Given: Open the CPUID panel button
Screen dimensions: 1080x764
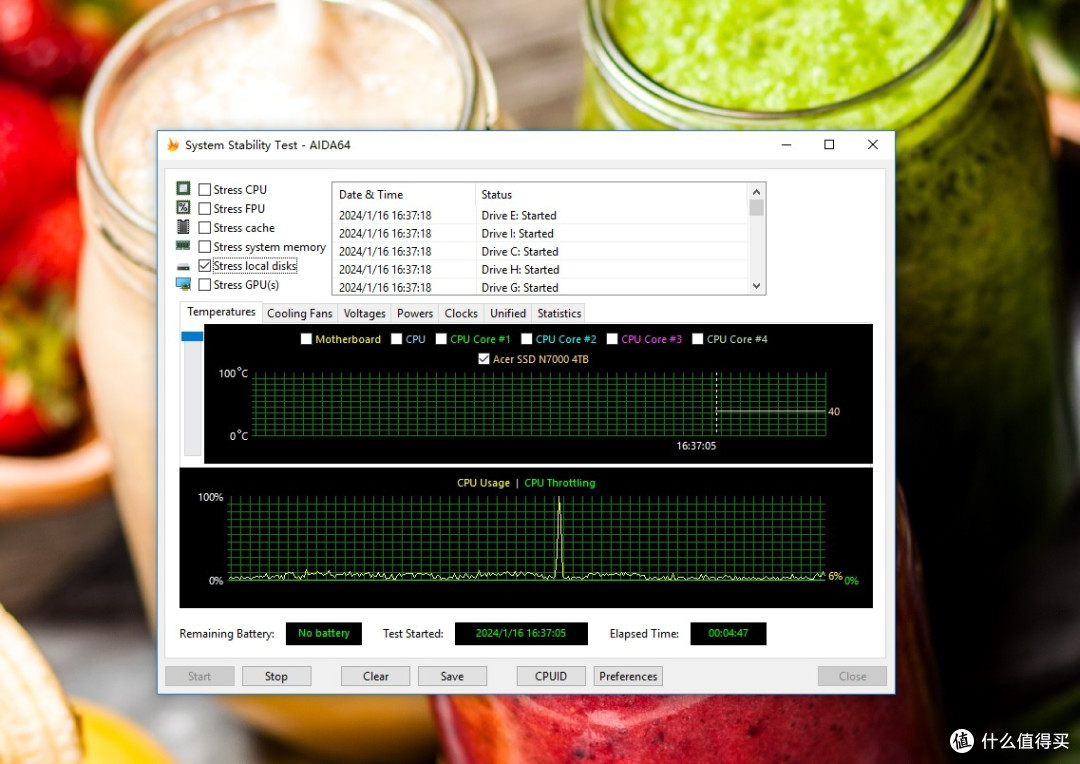Looking at the screenshot, I should pyautogui.click(x=551, y=677).
